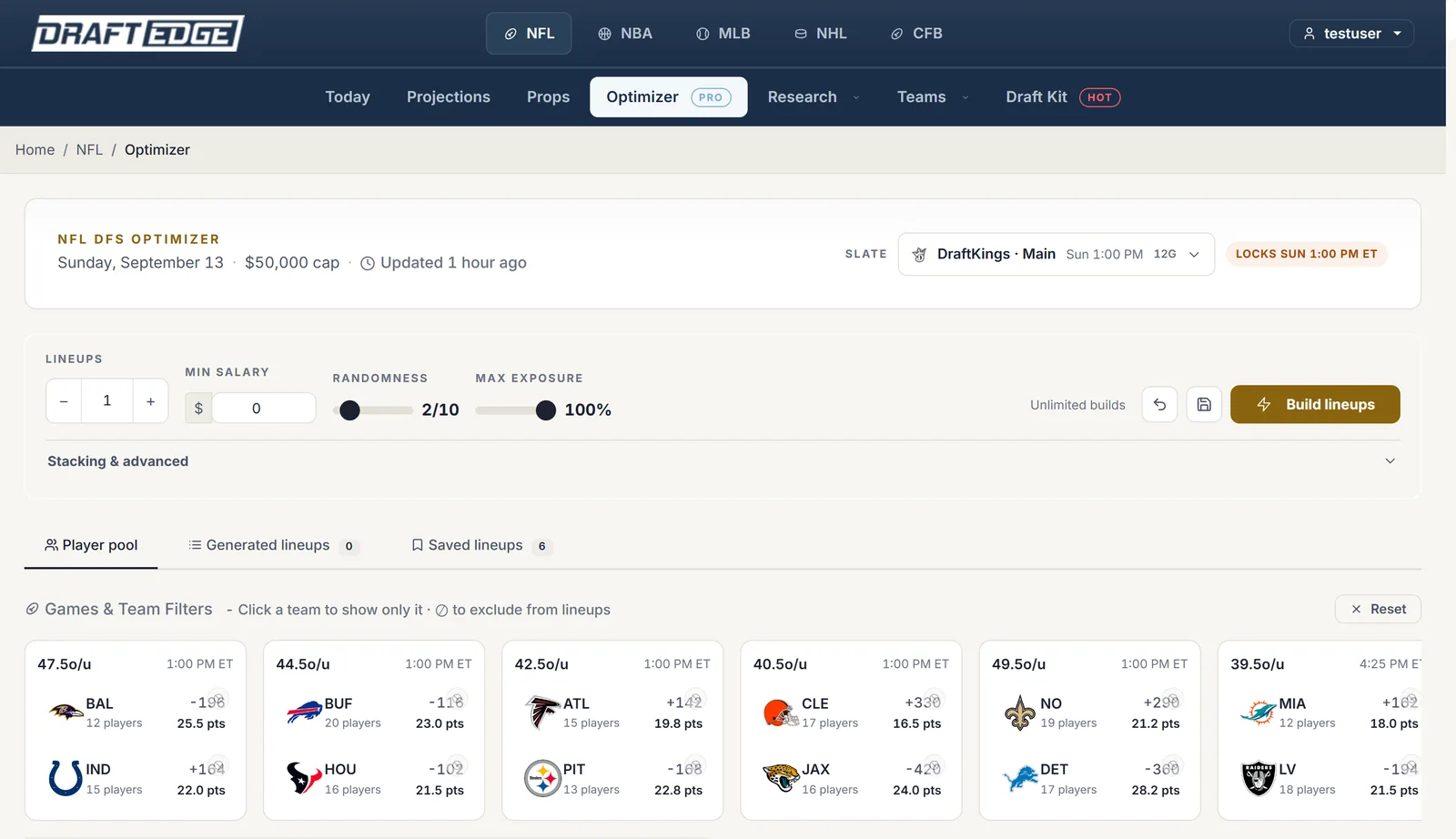This screenshot has height=839, width=1456.
Task: Click the Min Salary input field
Action: pos(264,408)
